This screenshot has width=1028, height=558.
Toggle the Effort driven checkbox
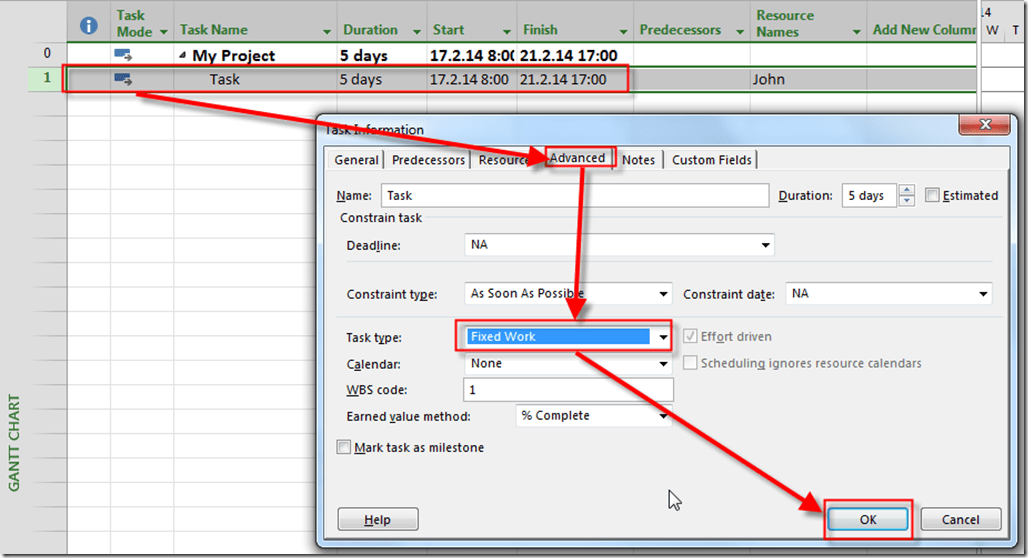[x=690, y=337]
